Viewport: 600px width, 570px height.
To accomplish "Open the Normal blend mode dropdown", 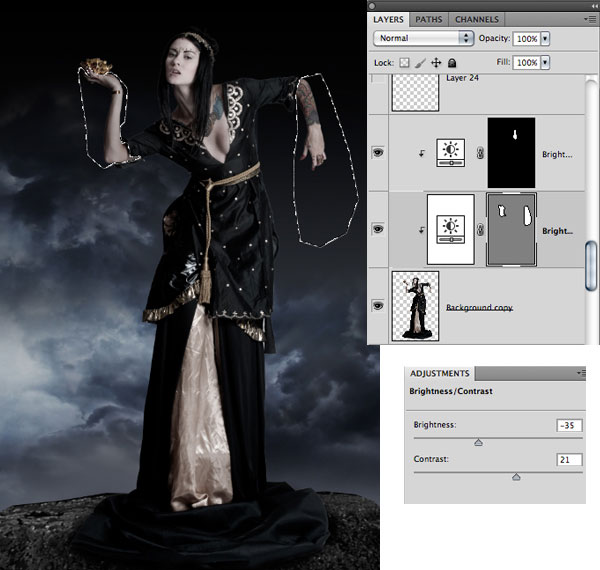I will point(423,38).
